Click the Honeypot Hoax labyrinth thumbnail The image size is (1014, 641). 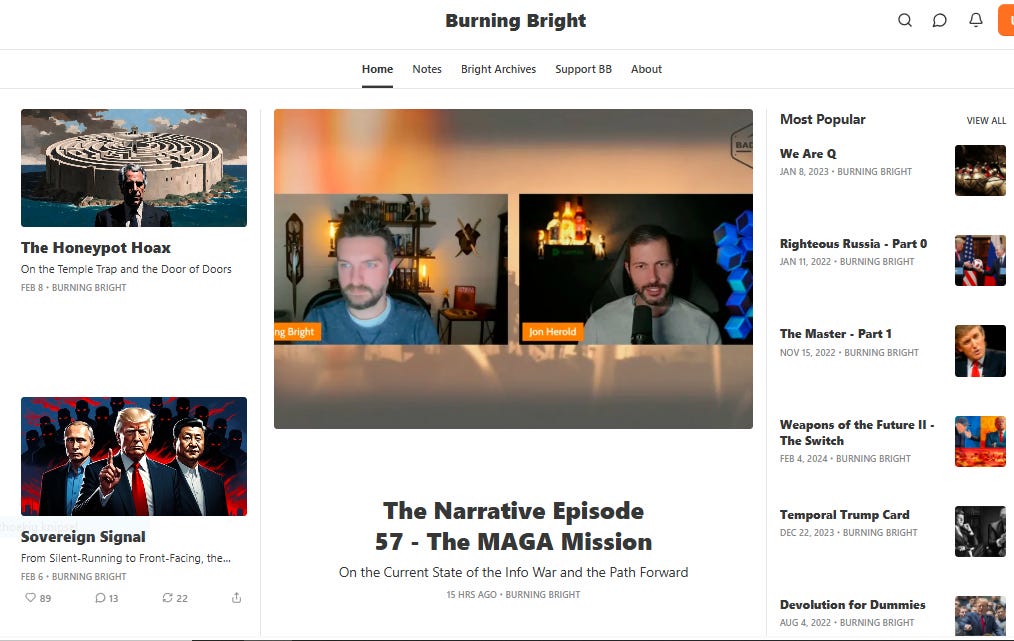coord(134,168)
